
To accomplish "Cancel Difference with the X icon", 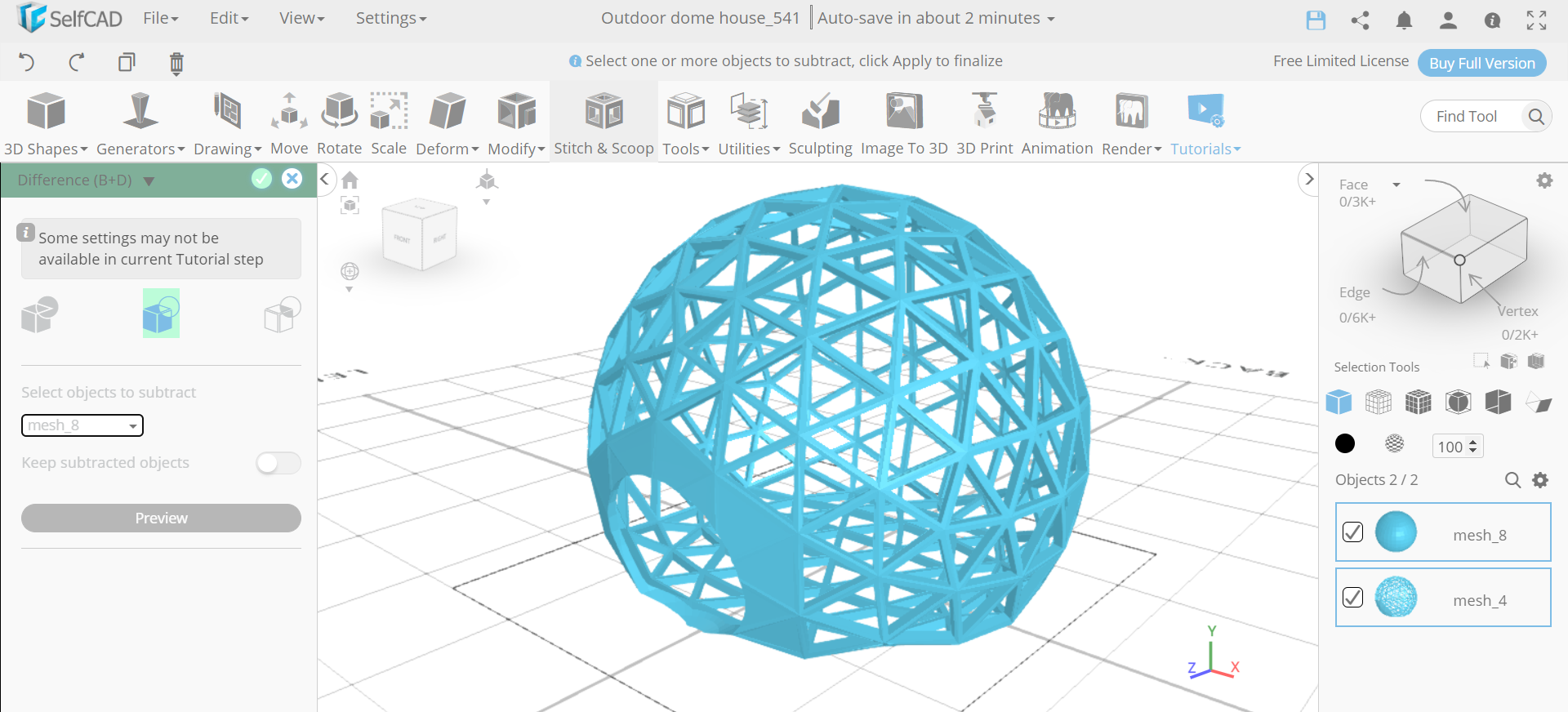I will 292,179.
